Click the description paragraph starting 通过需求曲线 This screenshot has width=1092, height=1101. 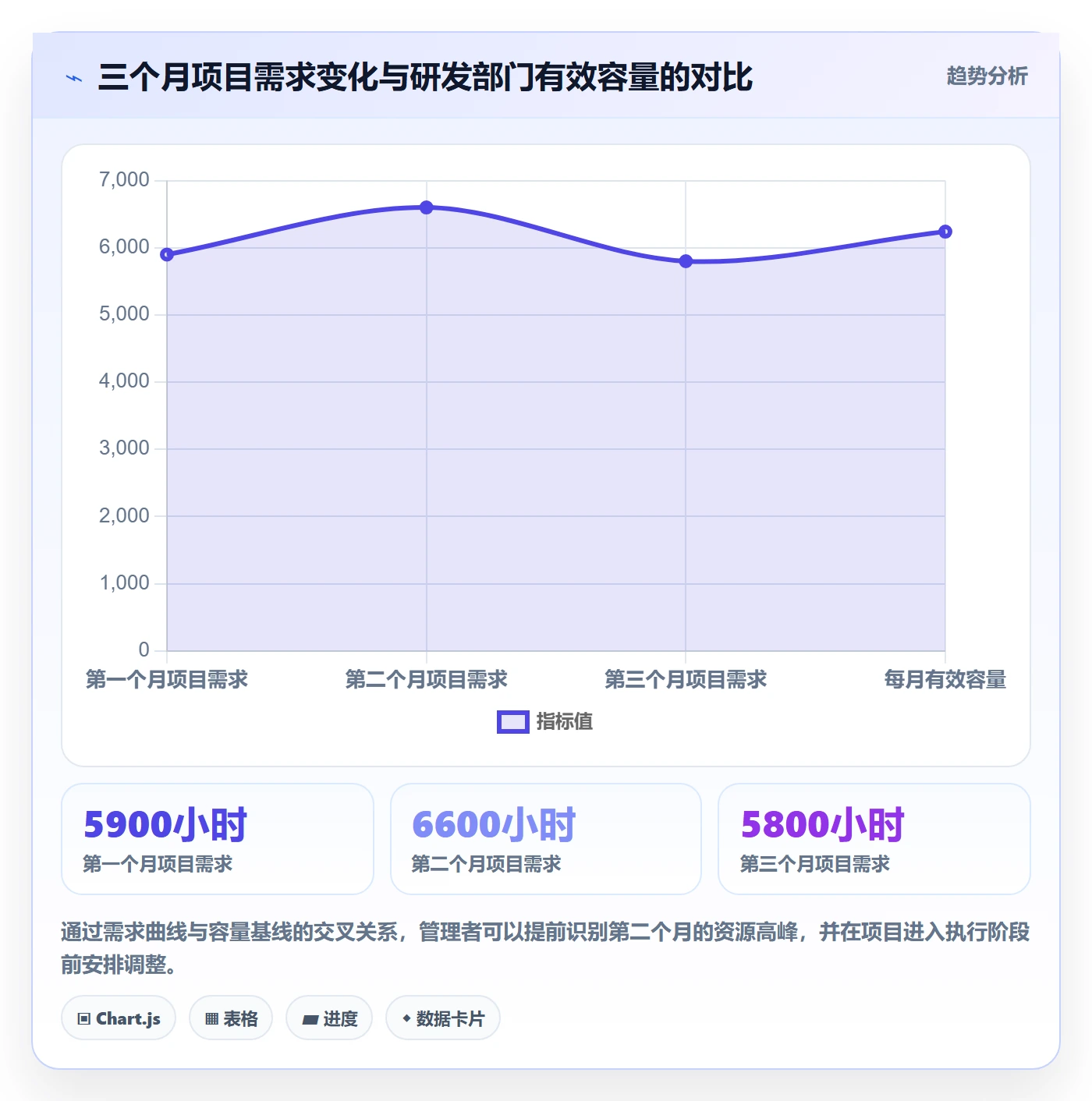click(545, 948)
